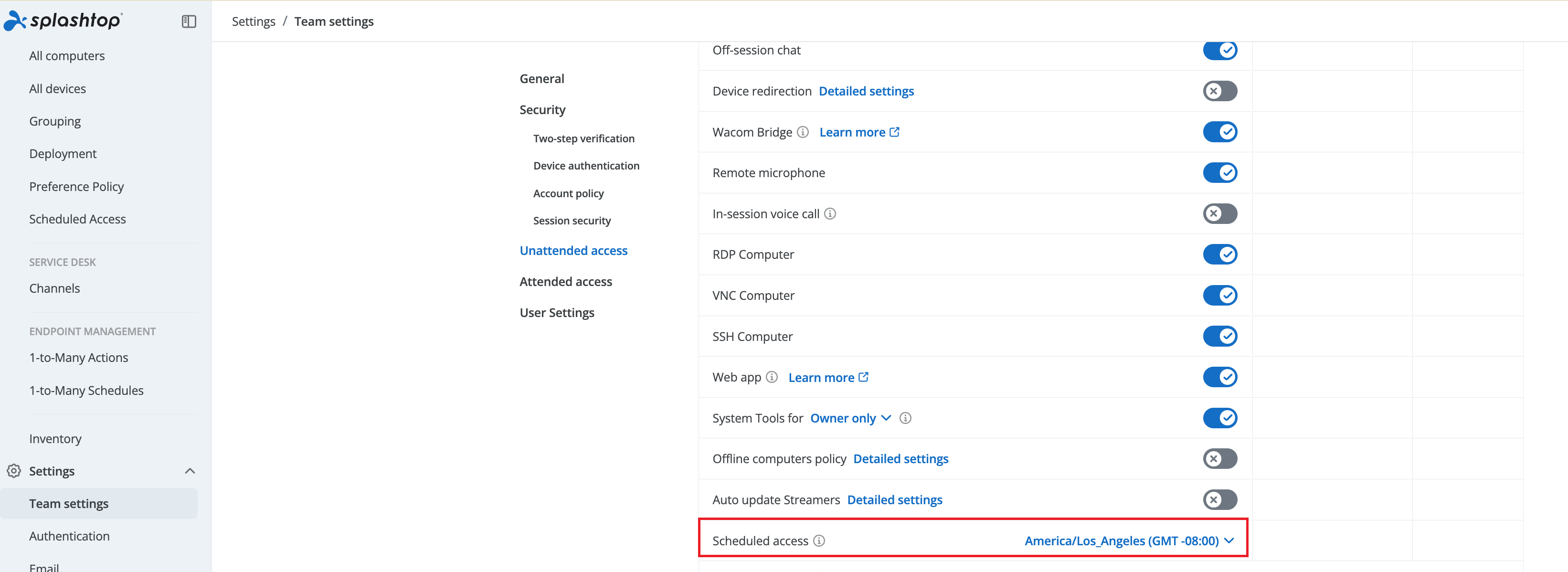Go to Grouping page
1568x572 pixels.
coord(55,122)
